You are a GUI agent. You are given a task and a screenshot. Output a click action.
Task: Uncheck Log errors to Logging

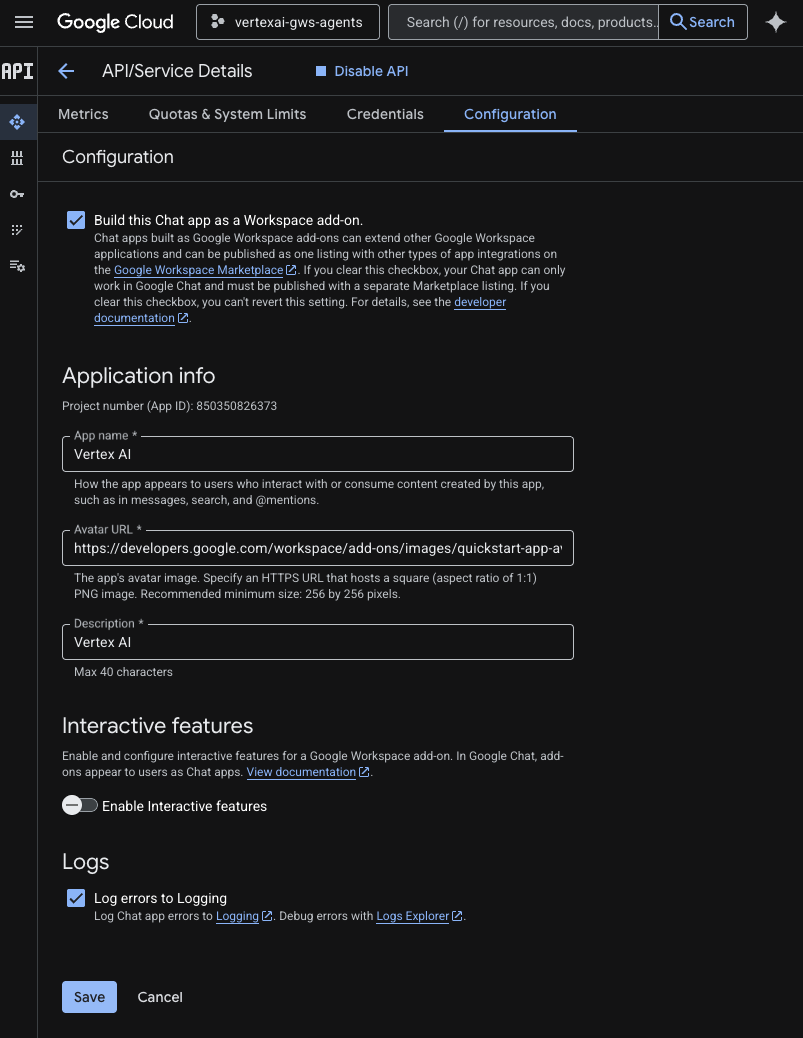pyautogui.click(x=76, y=898)
